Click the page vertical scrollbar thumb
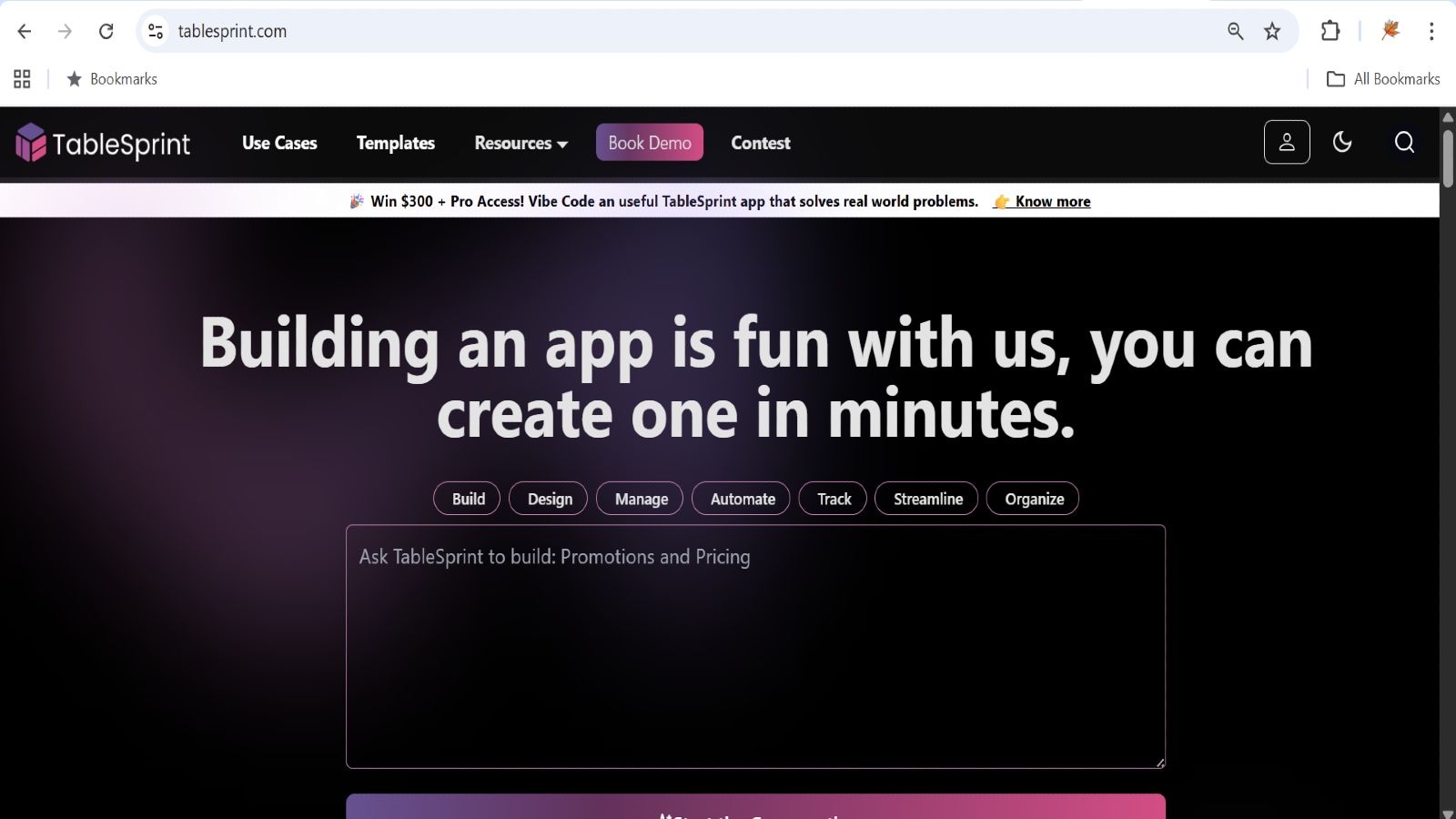Screen dimensions: 1456x819 click(x=1448, y=158)
